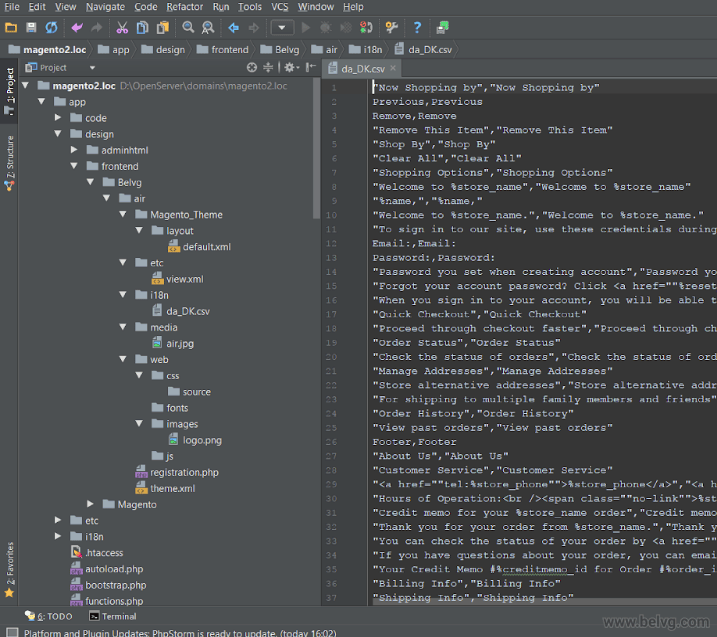Click the Replace search icon
The image size is (717, 637).
(208, 27)
